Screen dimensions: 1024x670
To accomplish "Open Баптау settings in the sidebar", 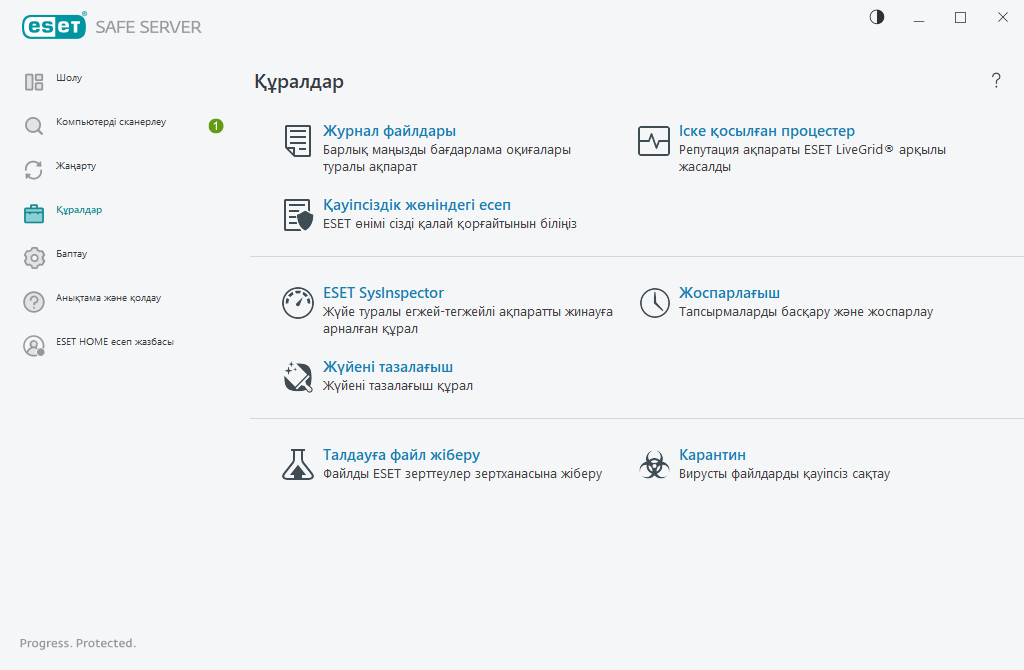I will [x=71, y=254].
